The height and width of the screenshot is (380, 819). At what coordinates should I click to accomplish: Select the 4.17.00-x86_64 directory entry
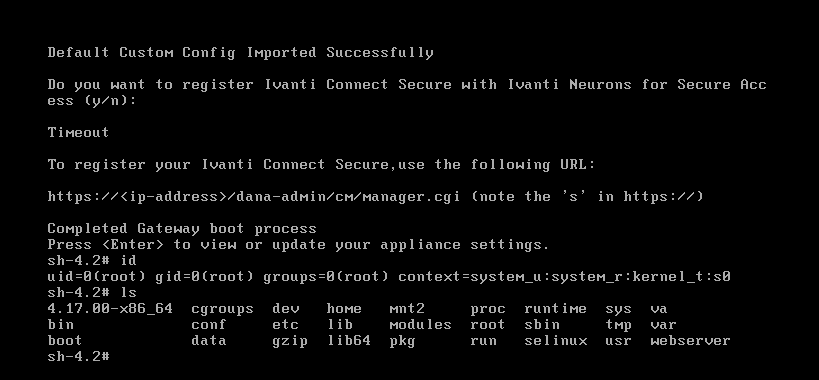pyautogui.click(x=110, y=309)
